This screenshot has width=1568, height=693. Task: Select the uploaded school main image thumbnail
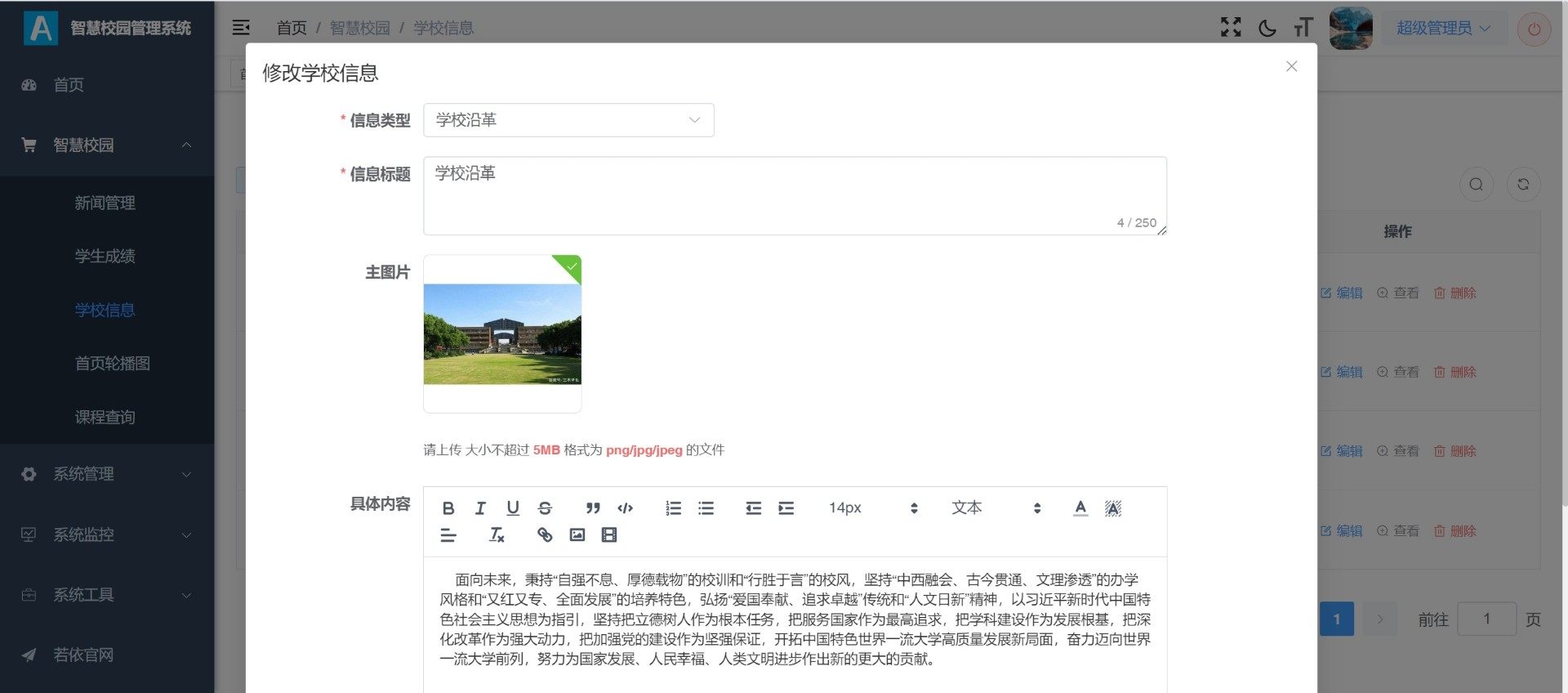[502, 333]
